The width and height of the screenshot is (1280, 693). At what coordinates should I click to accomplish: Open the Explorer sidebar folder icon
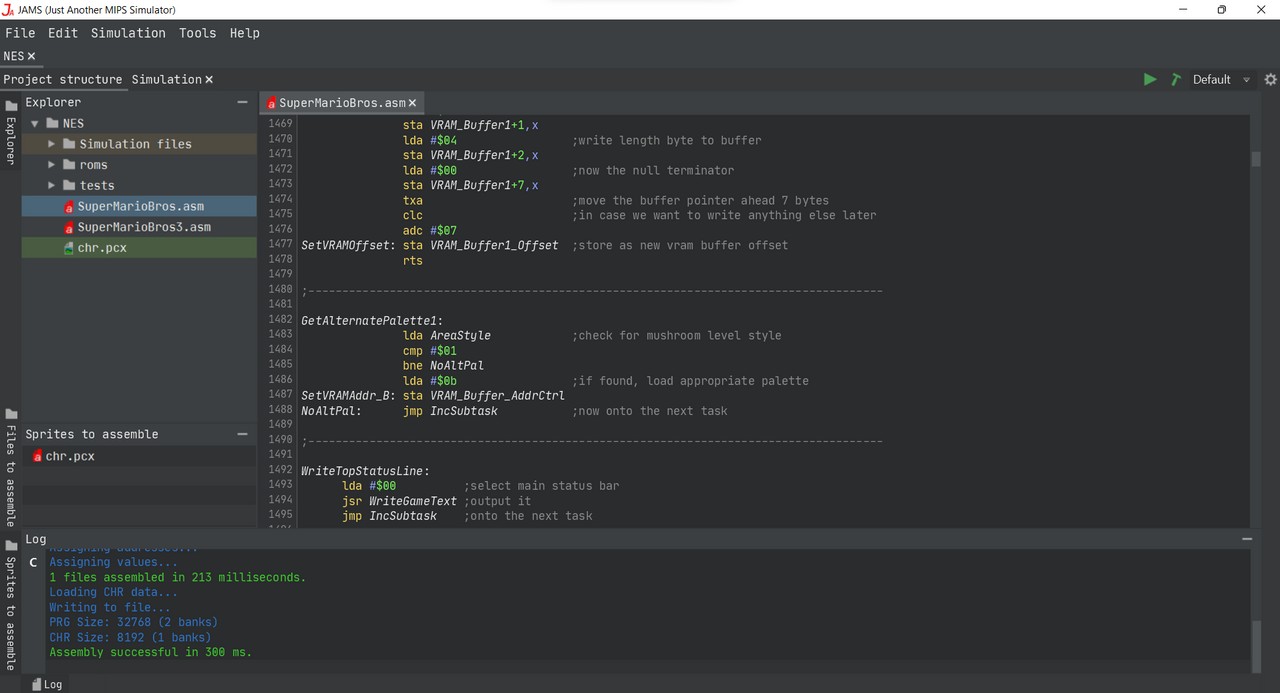(x=11, y=106)
